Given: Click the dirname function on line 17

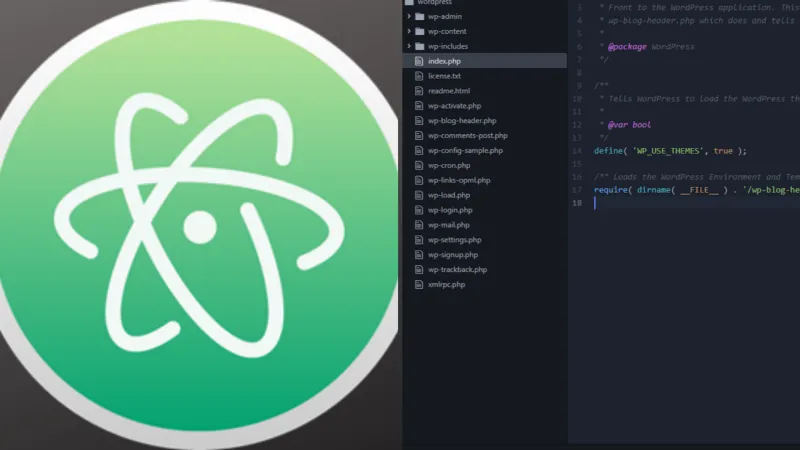Looking at the screenshot, I should (654, 190).
